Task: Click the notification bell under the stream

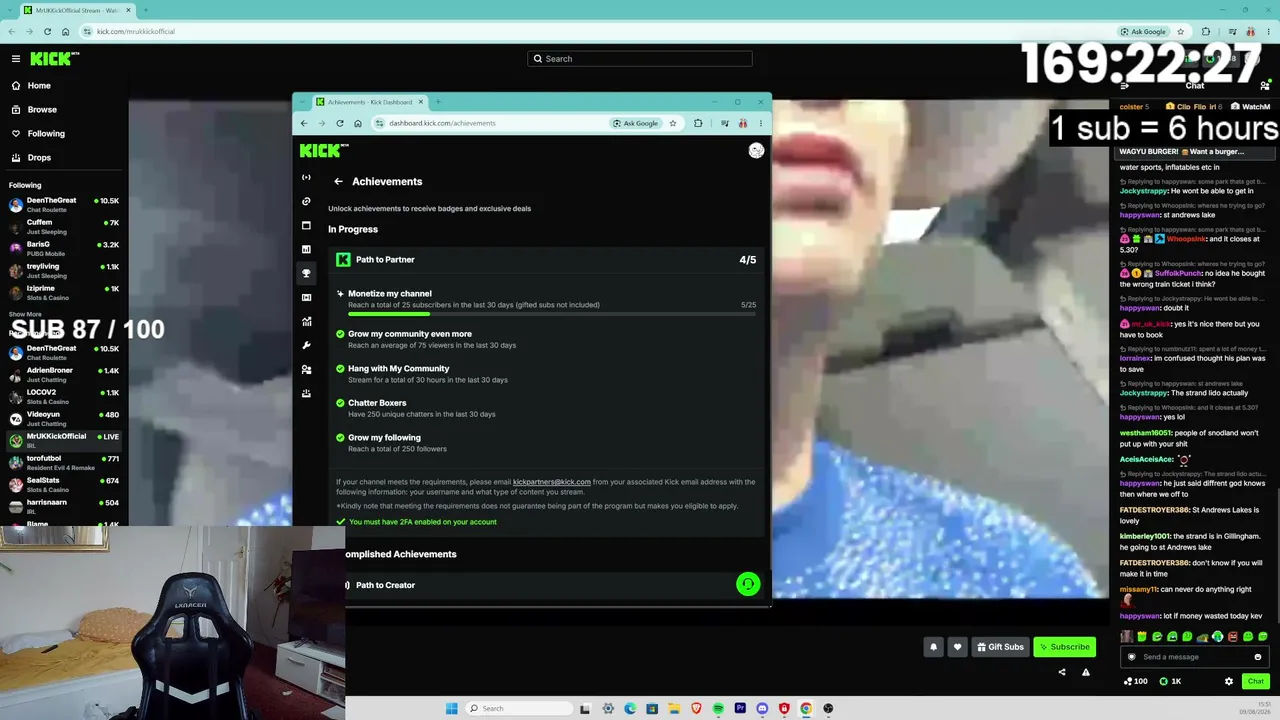Action: click(x=933, y=647)
